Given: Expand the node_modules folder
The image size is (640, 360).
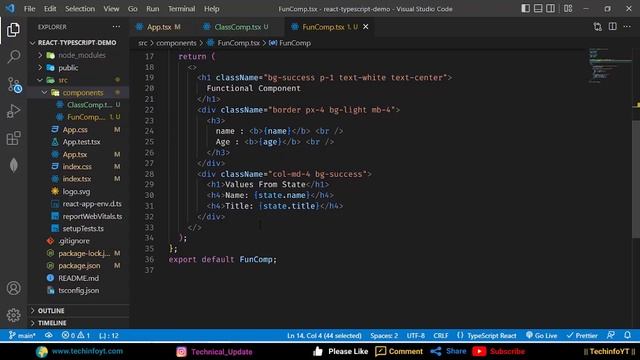Looking at the screenshot, I should pos(82,55).
